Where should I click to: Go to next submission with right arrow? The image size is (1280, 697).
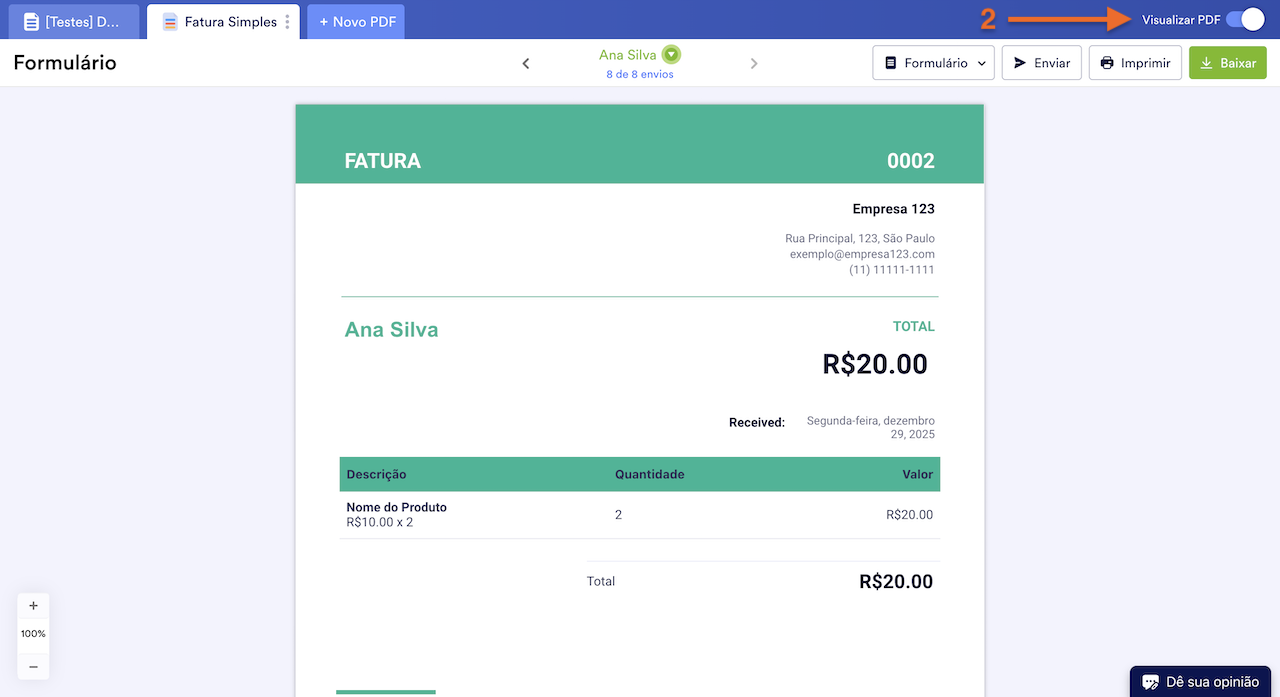[x=754, y=62]
